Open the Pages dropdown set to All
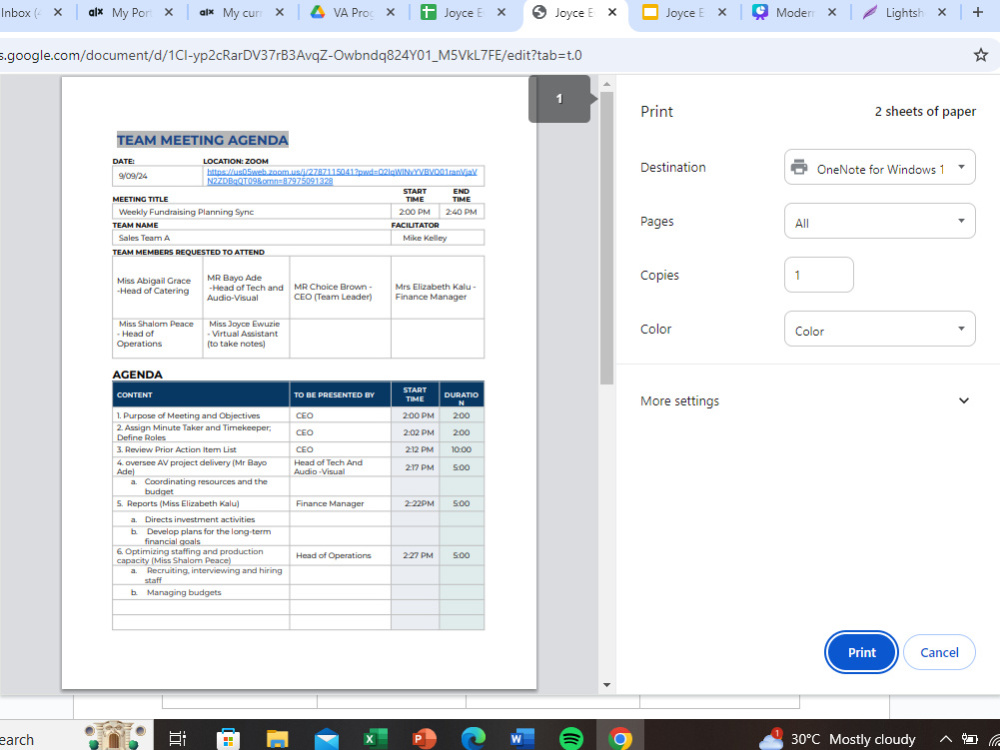The image size is (1000, 750). pos(879,221)
